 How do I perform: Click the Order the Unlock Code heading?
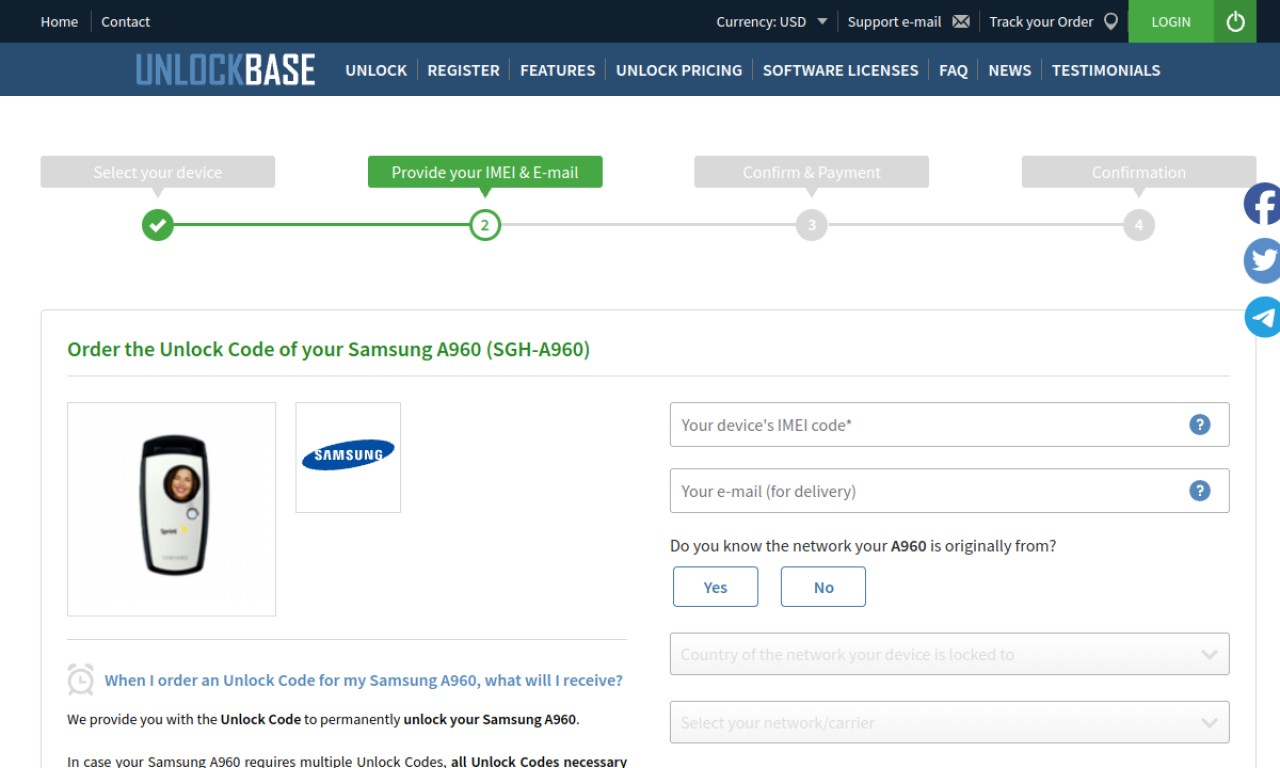(328, 349)
